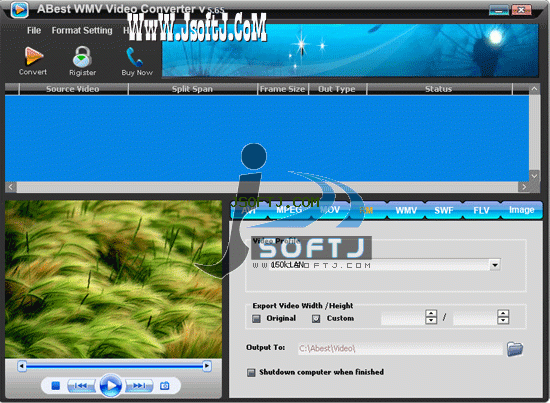Click the file list scroll up arrow

coord(534,89)
